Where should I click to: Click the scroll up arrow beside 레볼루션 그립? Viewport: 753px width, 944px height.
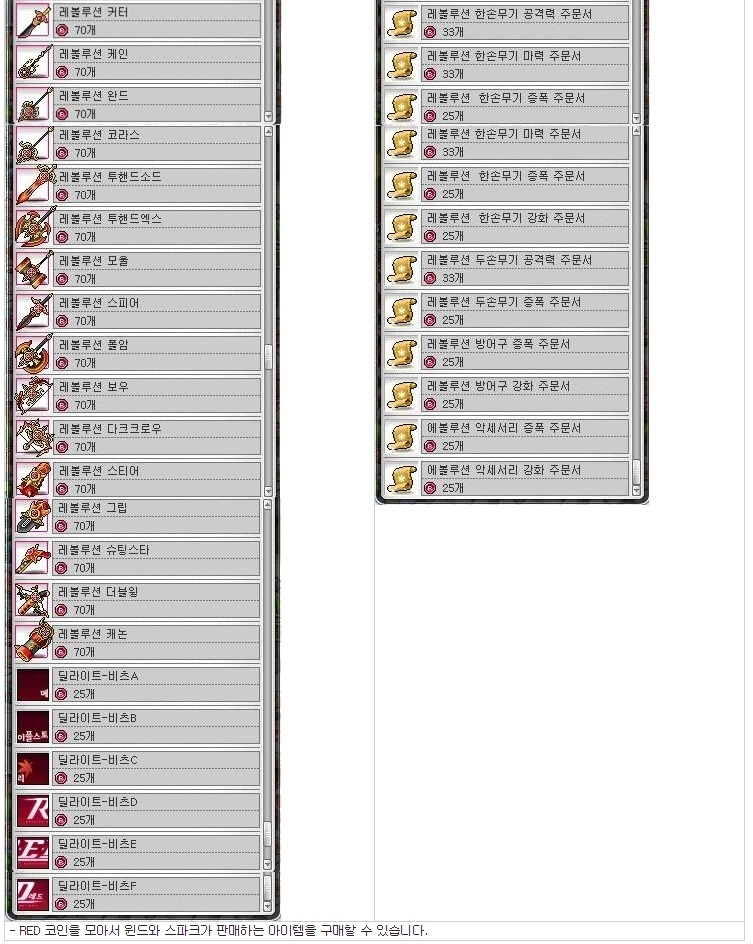pos(267,504)
